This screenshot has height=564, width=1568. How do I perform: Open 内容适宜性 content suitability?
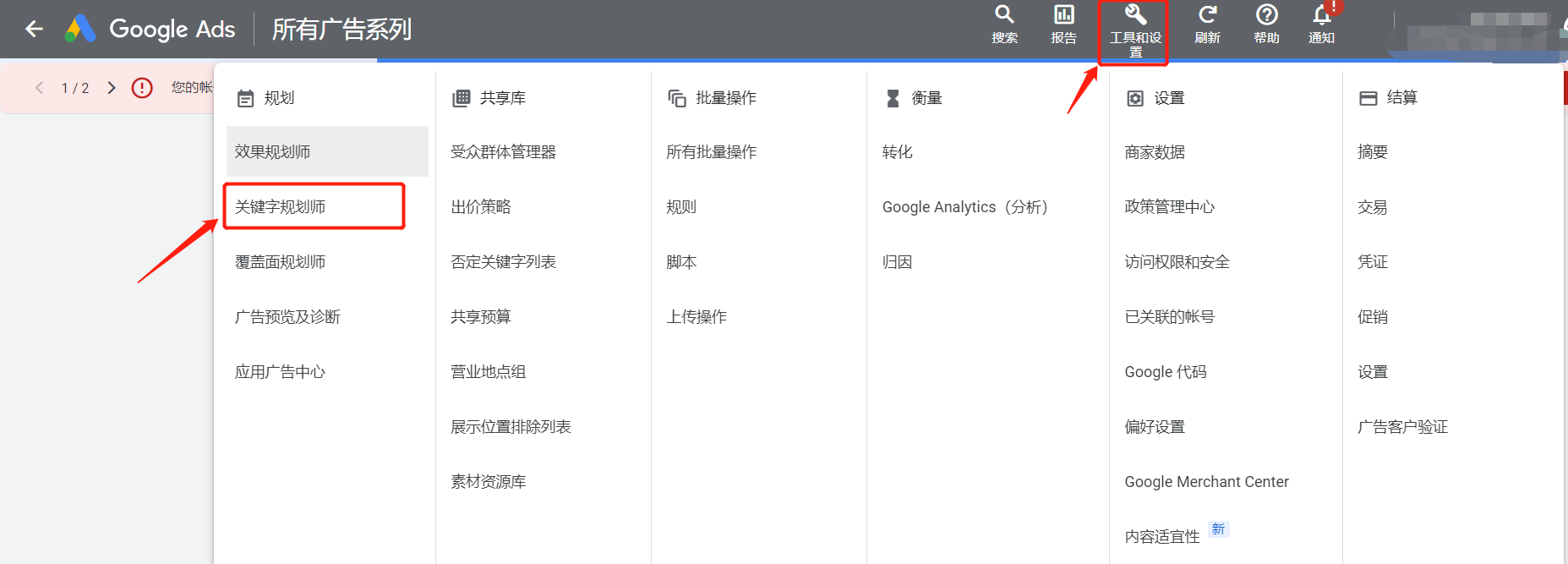[x=1162, y=536]
